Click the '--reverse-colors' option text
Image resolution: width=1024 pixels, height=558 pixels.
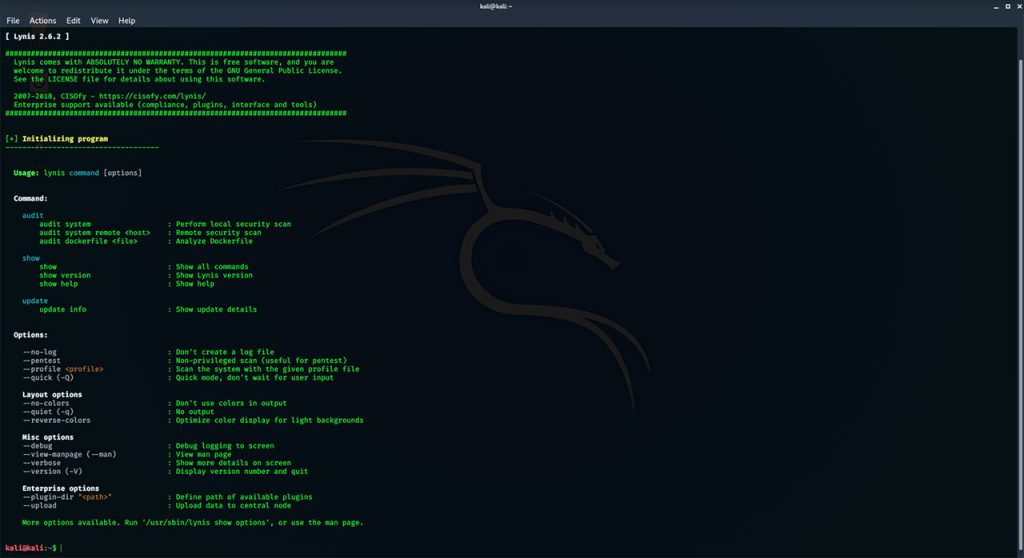(57, 420)
